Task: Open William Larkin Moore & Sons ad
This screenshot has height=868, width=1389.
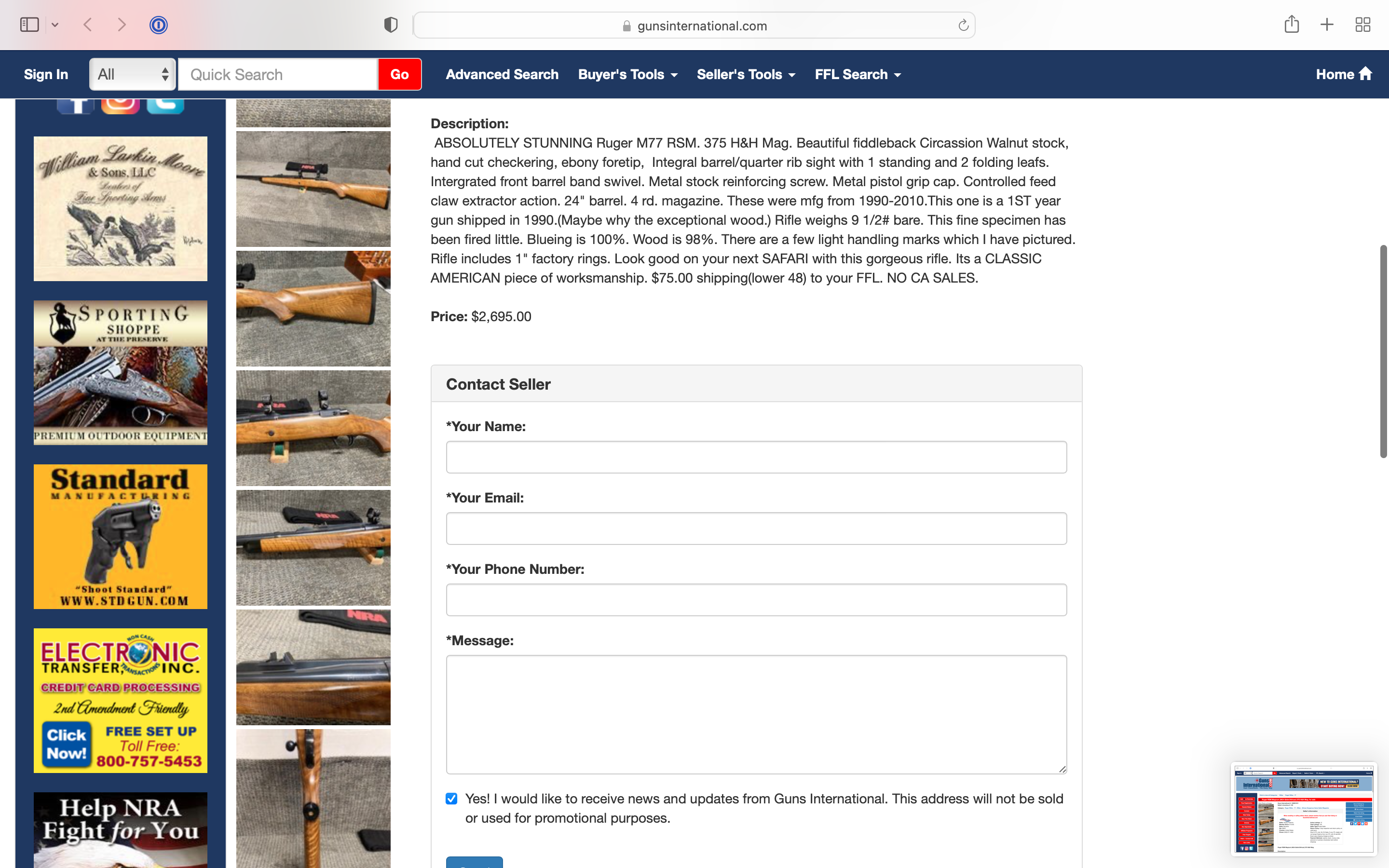Action: 121,208
